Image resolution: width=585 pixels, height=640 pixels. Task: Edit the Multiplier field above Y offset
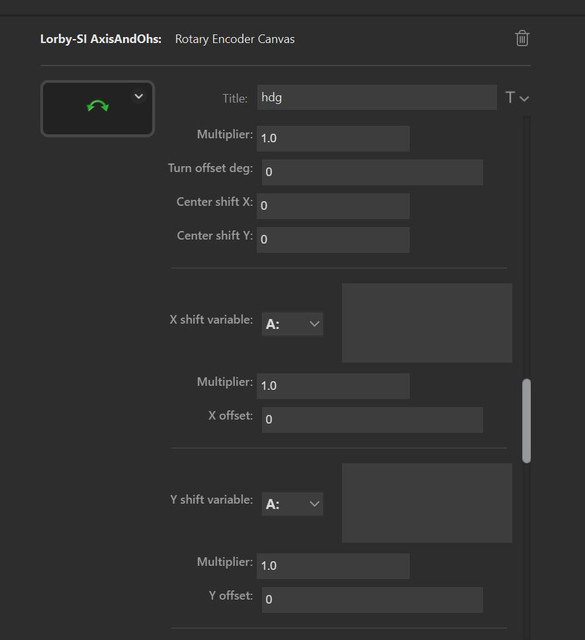point(333,566)
